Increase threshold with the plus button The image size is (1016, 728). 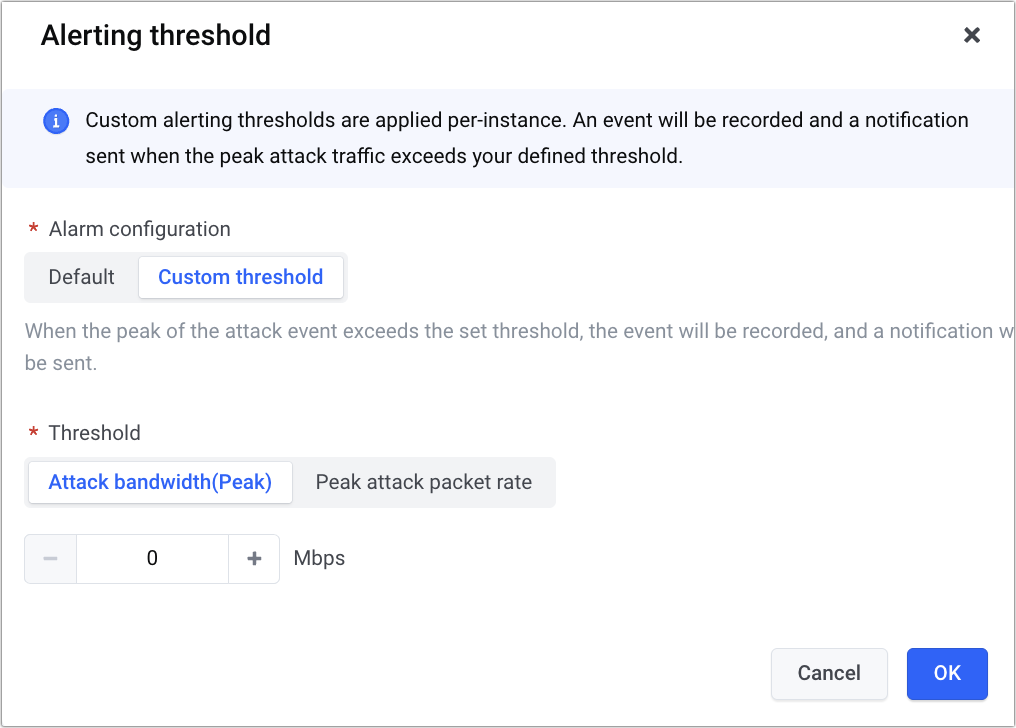point(254,559)
